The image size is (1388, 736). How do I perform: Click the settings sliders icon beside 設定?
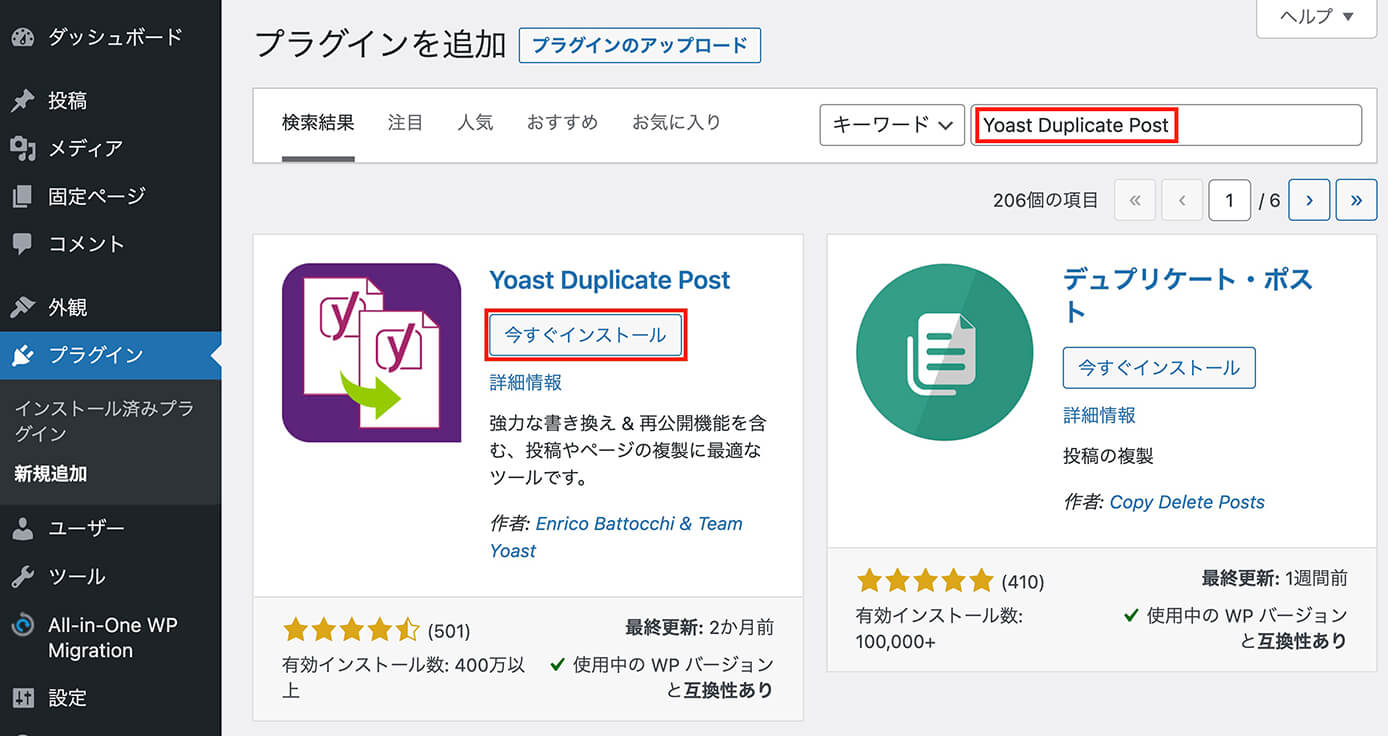pyautogui.click(x=23, y=697)
